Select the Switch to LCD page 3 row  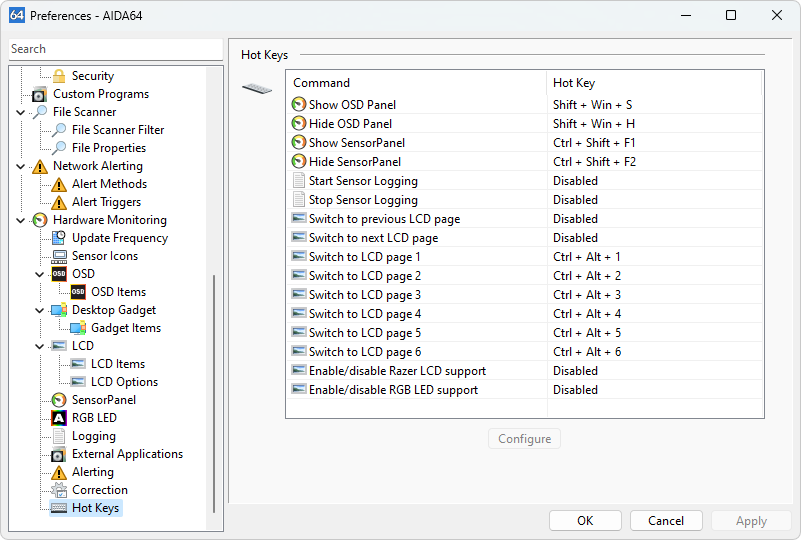click(364, 295)
